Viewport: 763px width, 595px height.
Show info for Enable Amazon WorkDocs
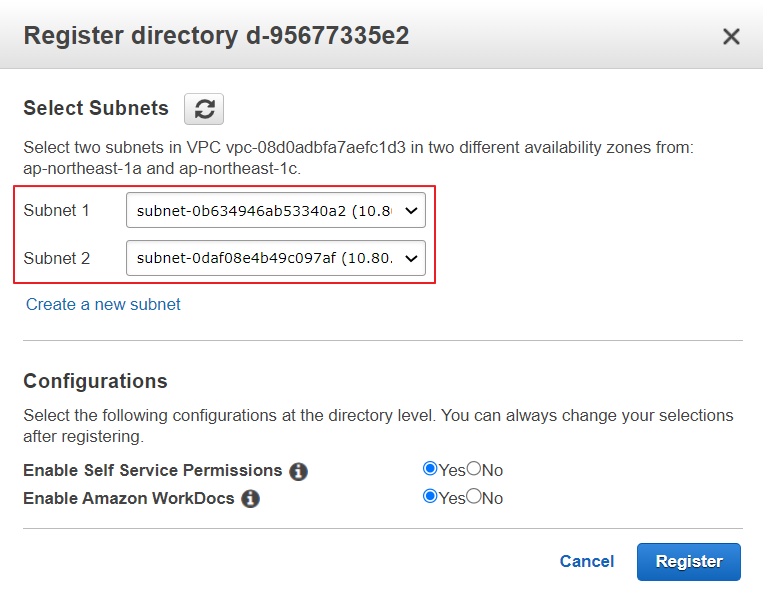pos(251,498)
